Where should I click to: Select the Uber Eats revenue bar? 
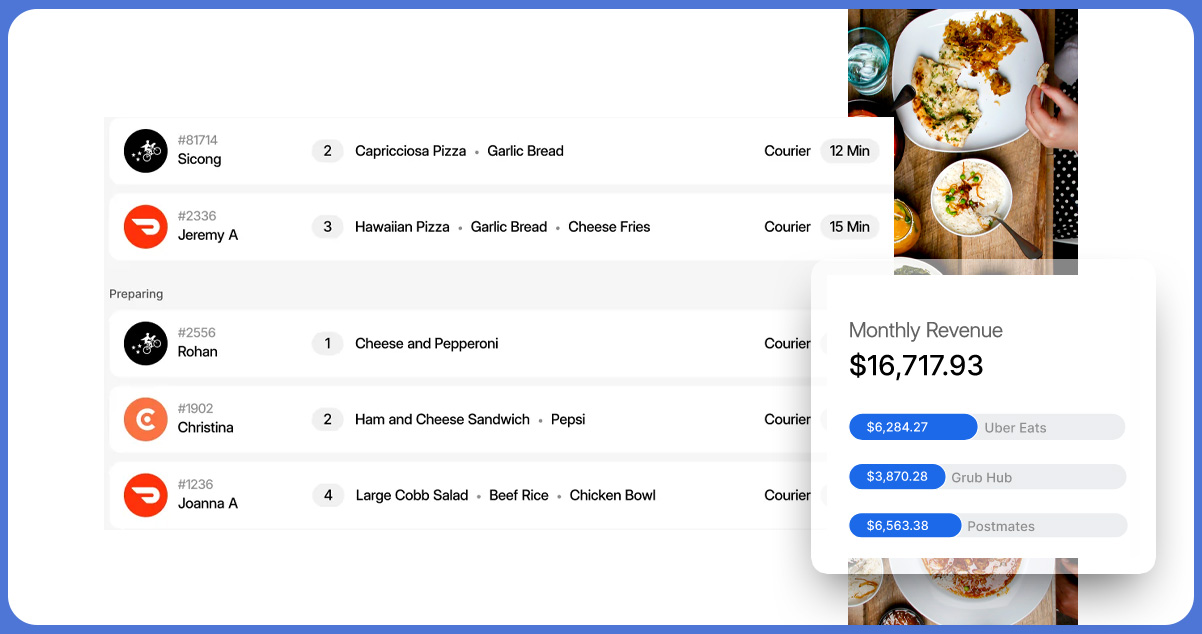(986, 427)
